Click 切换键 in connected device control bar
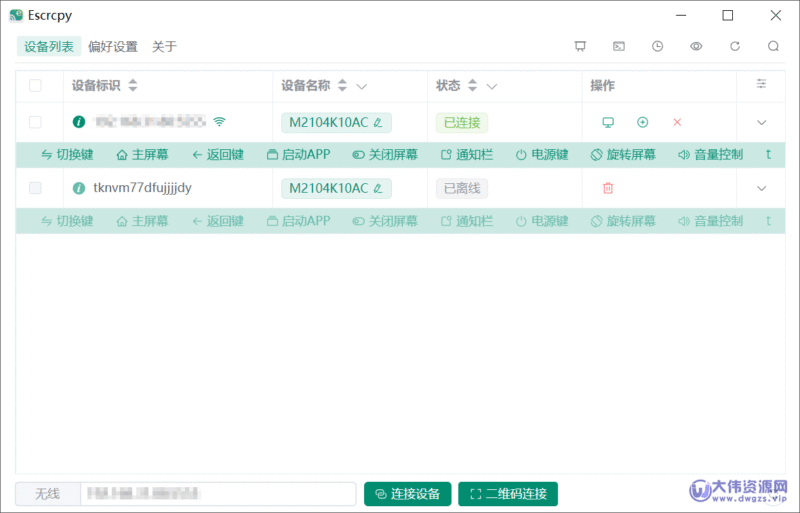The image size is (800, 513). click(x=67, y=155)
